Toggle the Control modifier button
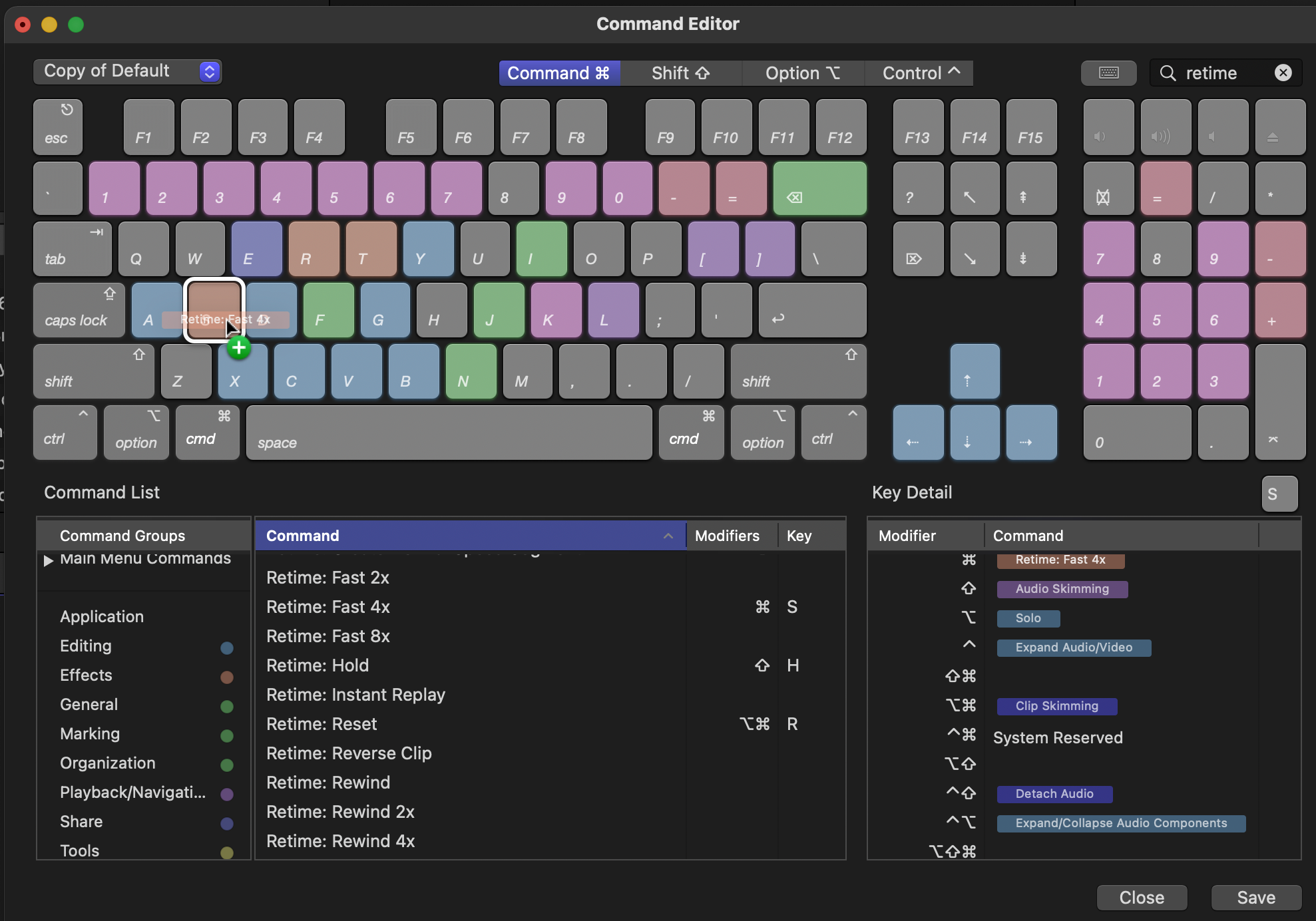The width and height of the screenshot is (1316, 921). pyautogui.click(x=920, y=73)
